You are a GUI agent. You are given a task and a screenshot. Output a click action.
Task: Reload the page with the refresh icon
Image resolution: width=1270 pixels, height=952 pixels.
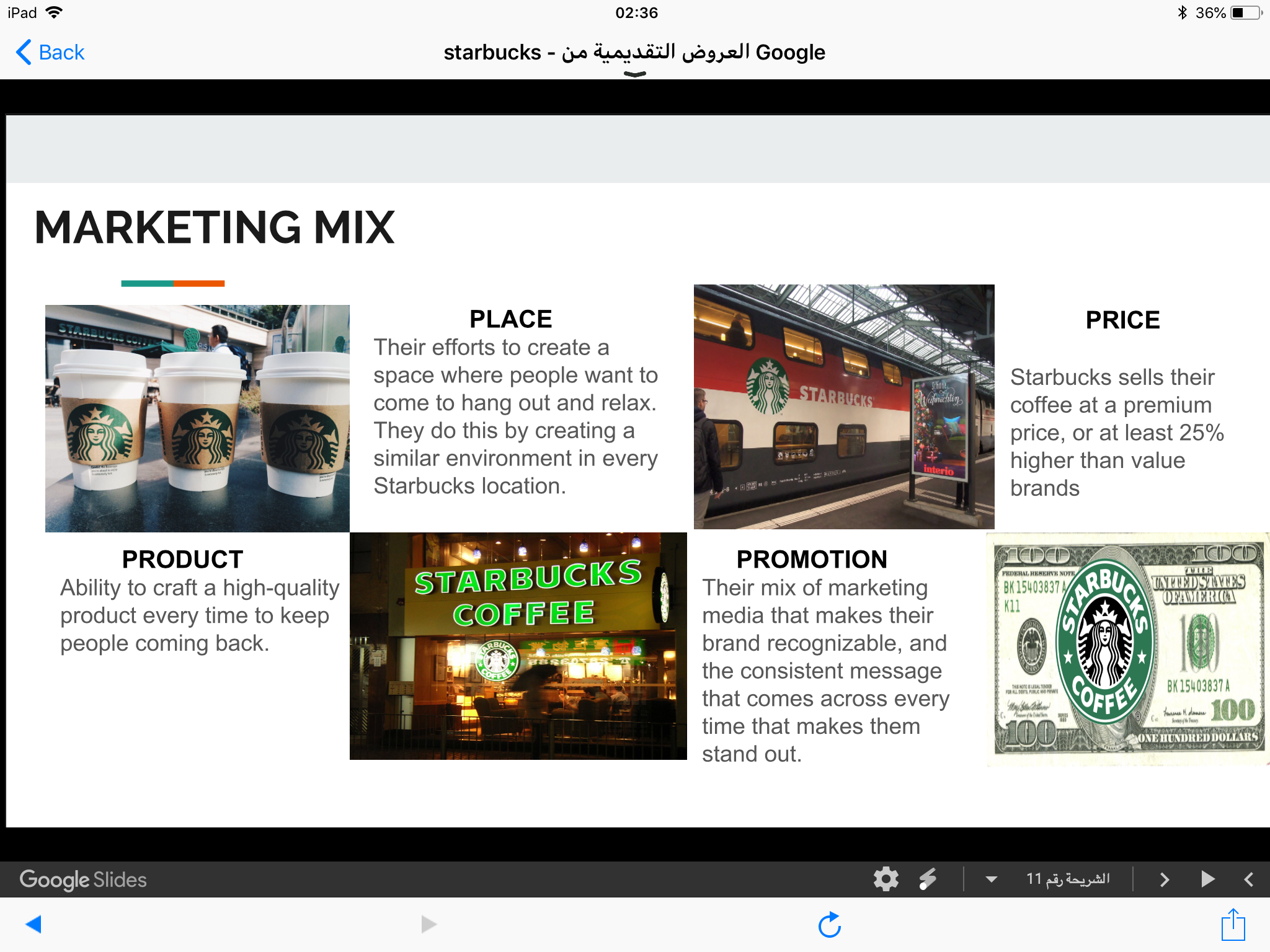830,925
